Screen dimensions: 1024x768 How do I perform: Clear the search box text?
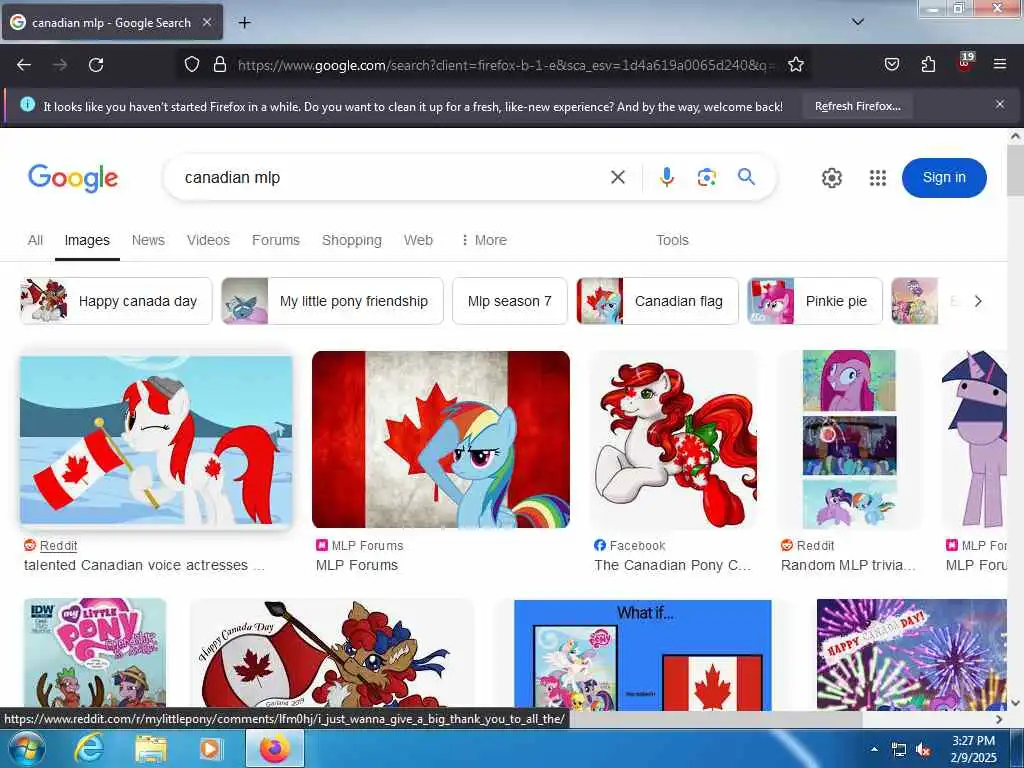pyautogui.click(x=618, y=177)
